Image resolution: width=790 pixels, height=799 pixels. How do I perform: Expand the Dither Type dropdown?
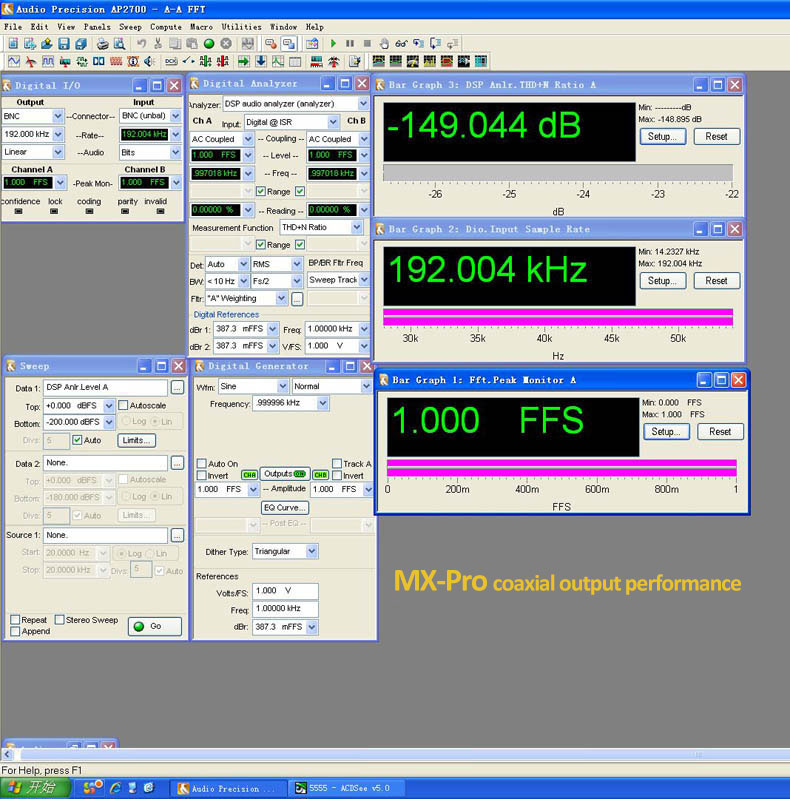tap(312, 551)
